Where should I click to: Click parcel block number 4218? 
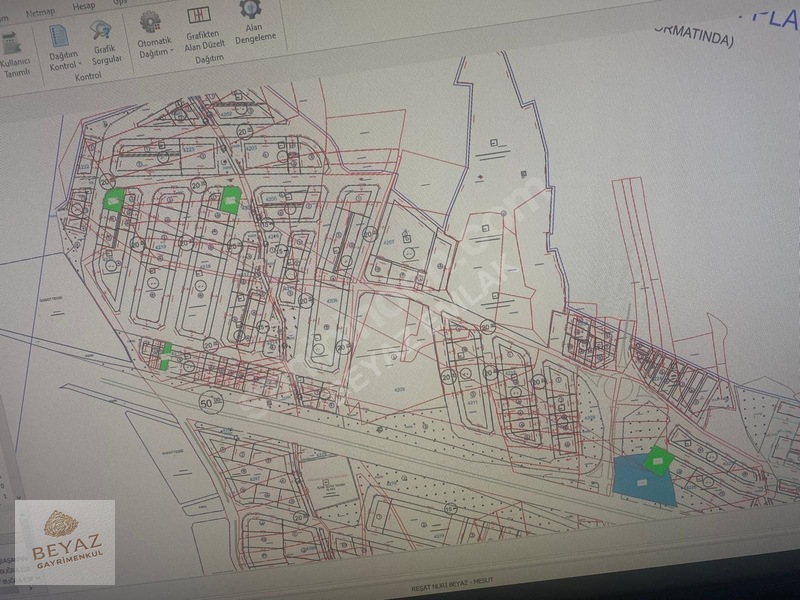205,266
